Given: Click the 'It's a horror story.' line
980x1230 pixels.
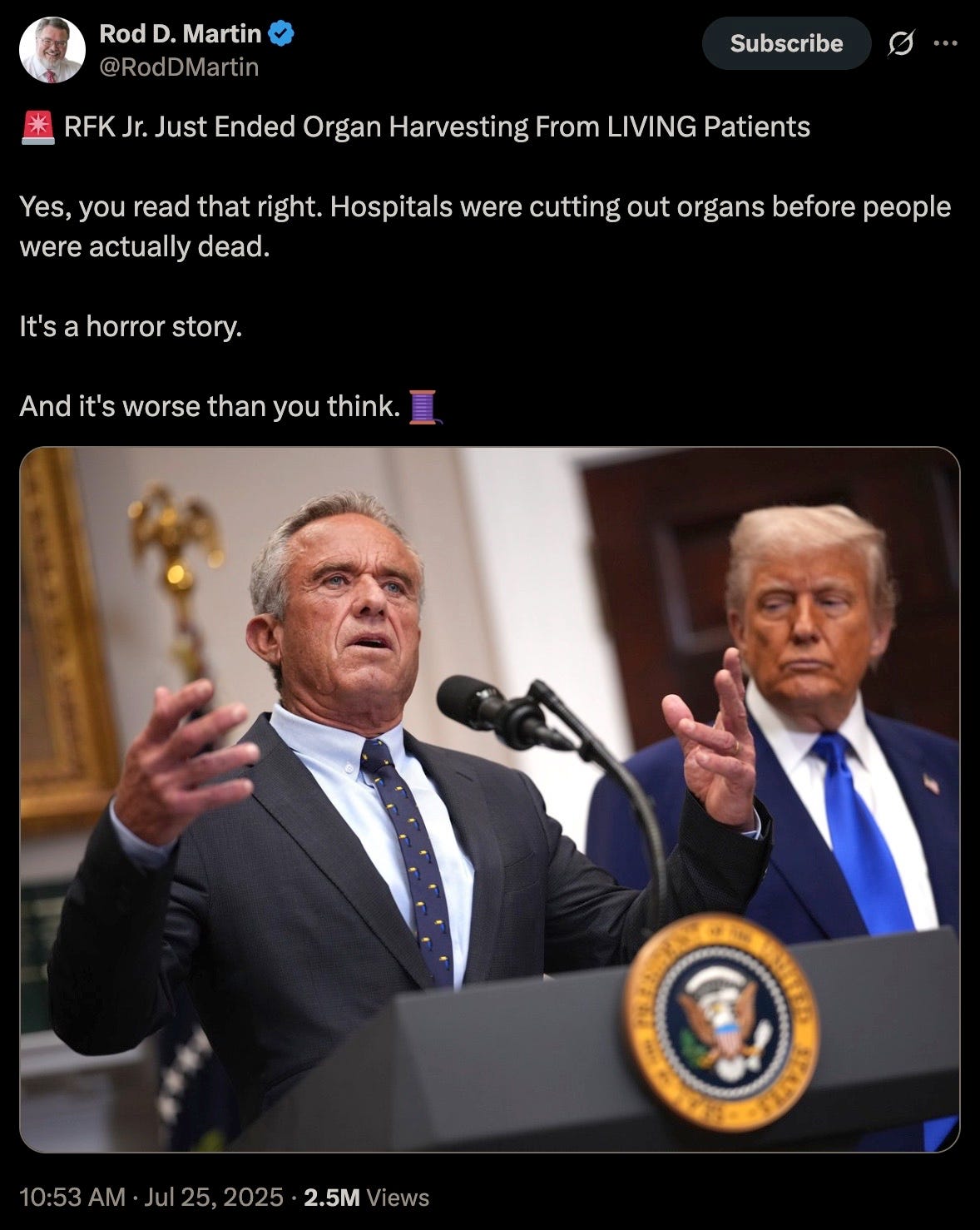Looking at the screenshot, I should pos(131,326).
